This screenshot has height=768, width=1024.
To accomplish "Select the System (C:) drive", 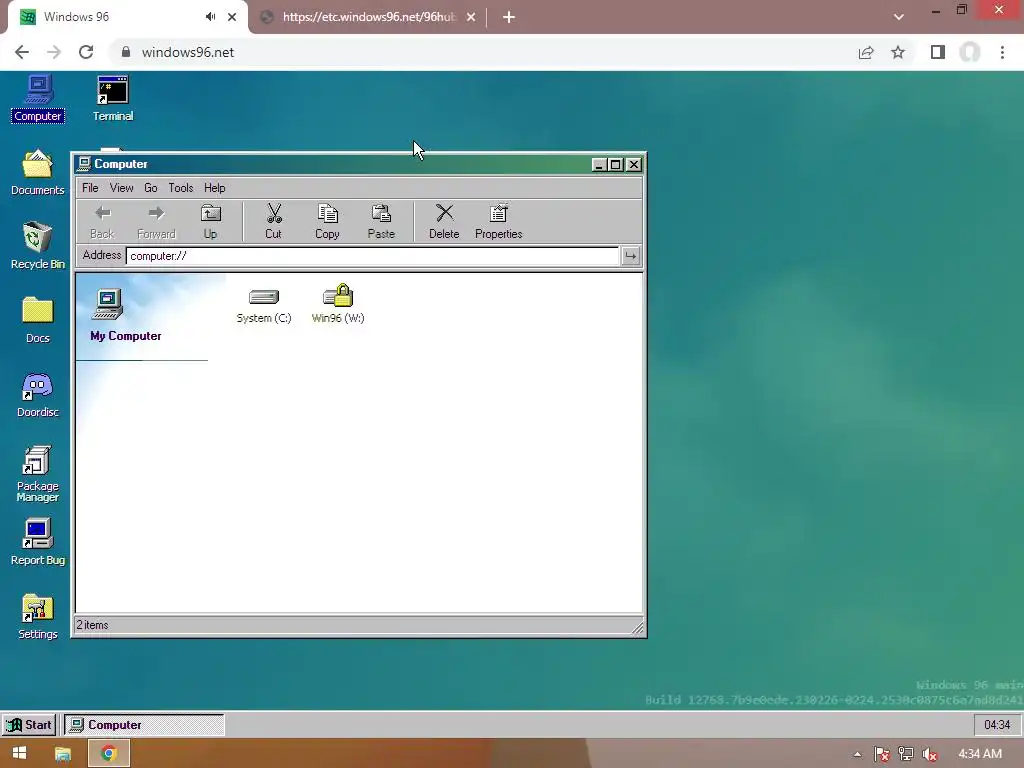I will [264, 305].
